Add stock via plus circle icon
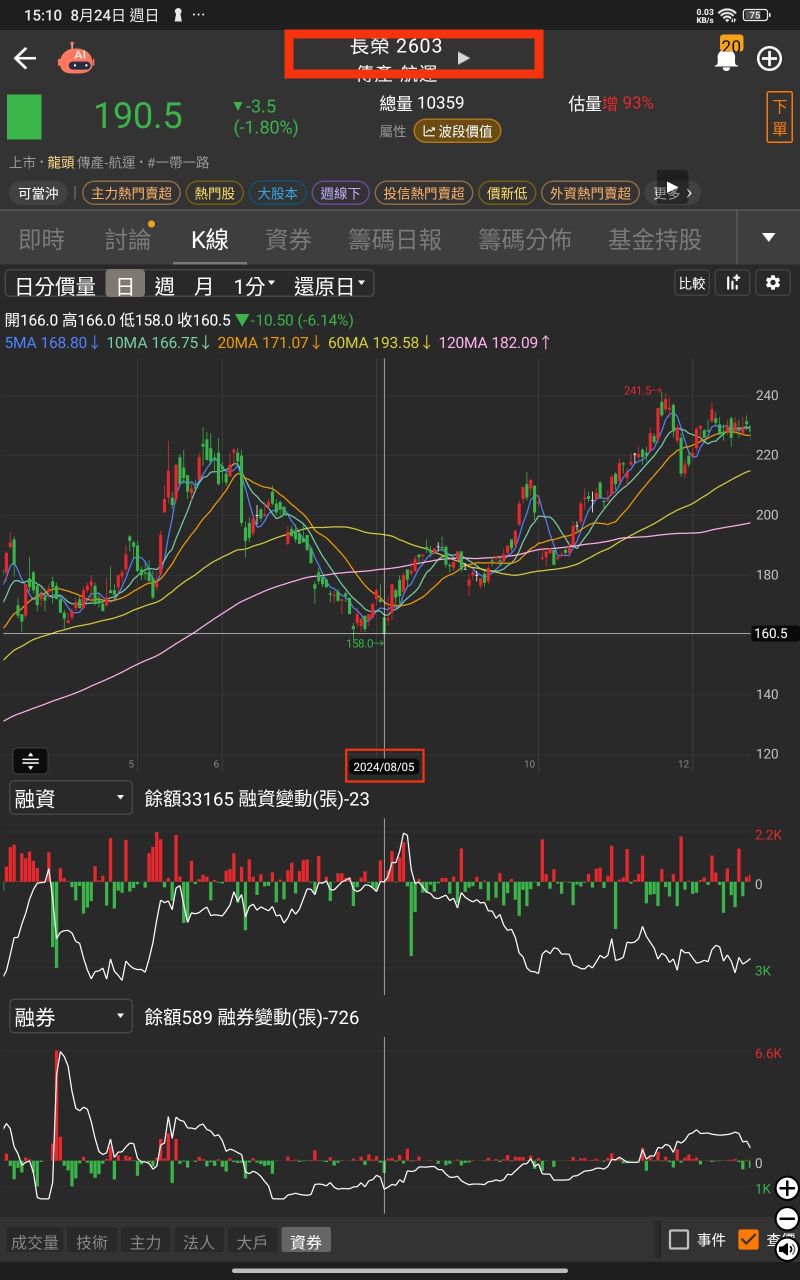The width and height of the screenshot is (800, 1280). click(x=769, y=58)
